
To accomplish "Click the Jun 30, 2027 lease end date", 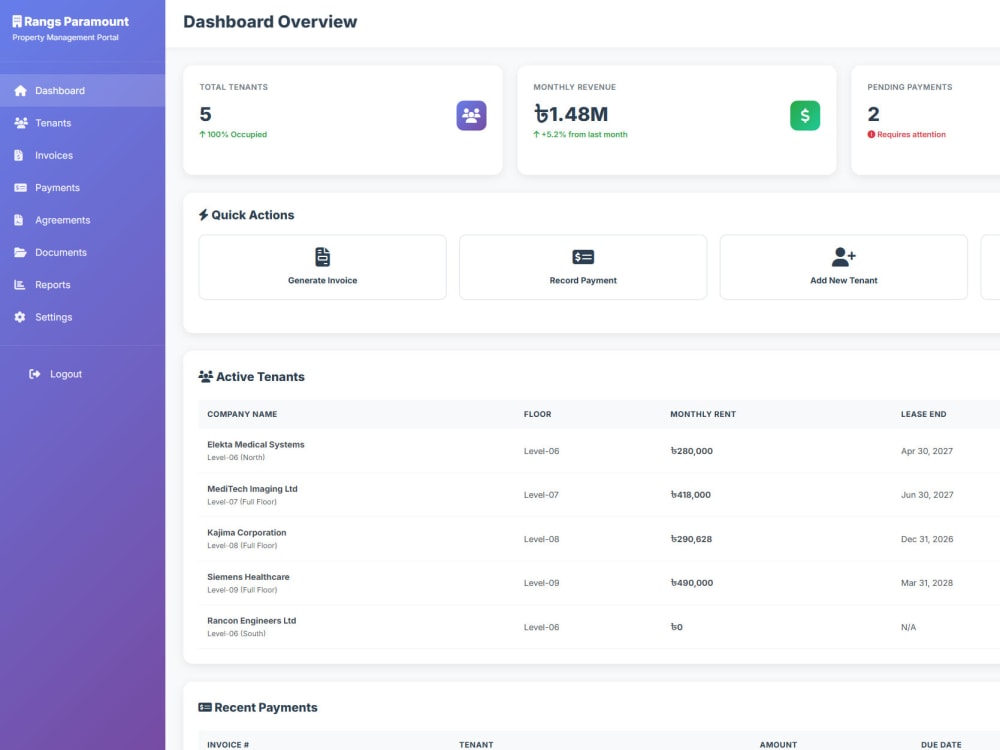I will (x=927, y=495).
